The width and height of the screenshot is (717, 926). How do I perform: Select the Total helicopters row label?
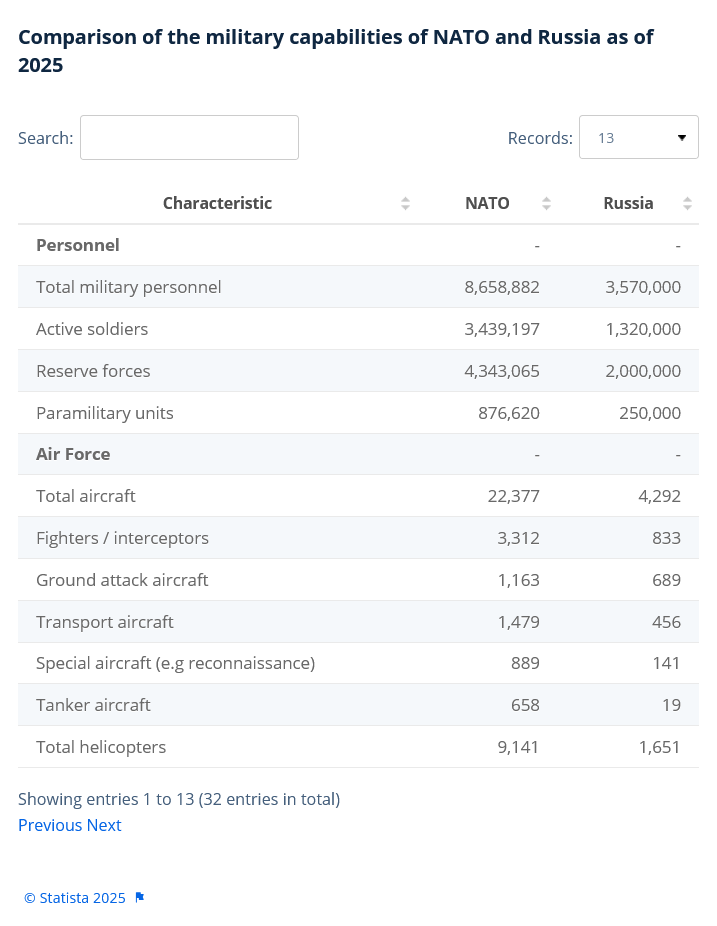pos(101,747)
